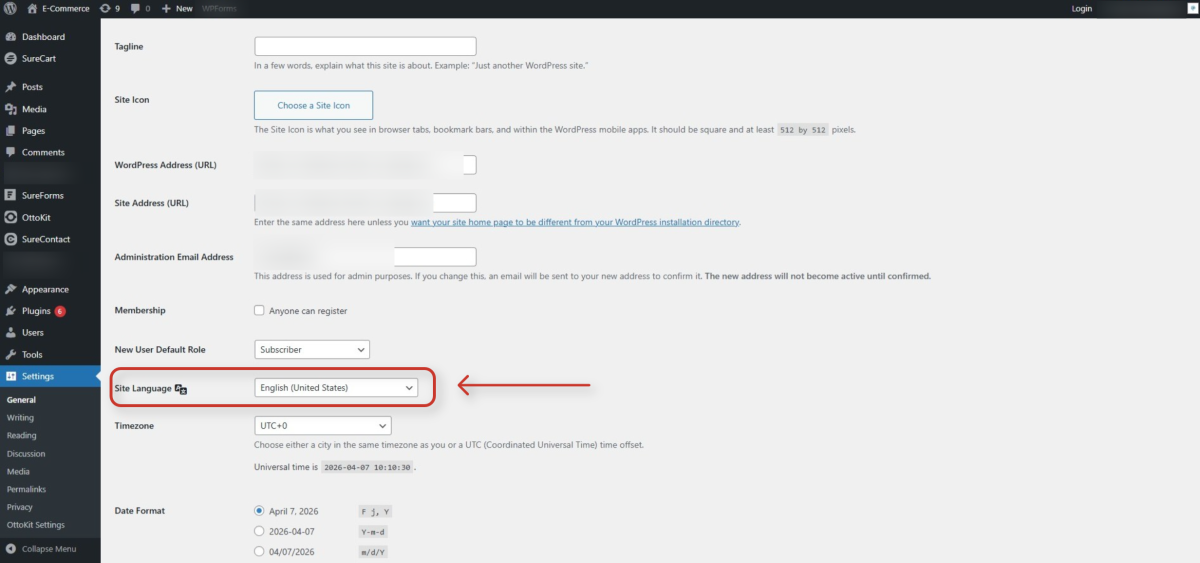Click the plus New content icon
Viewport: 1200px width, 563px height.
(167, 8)
